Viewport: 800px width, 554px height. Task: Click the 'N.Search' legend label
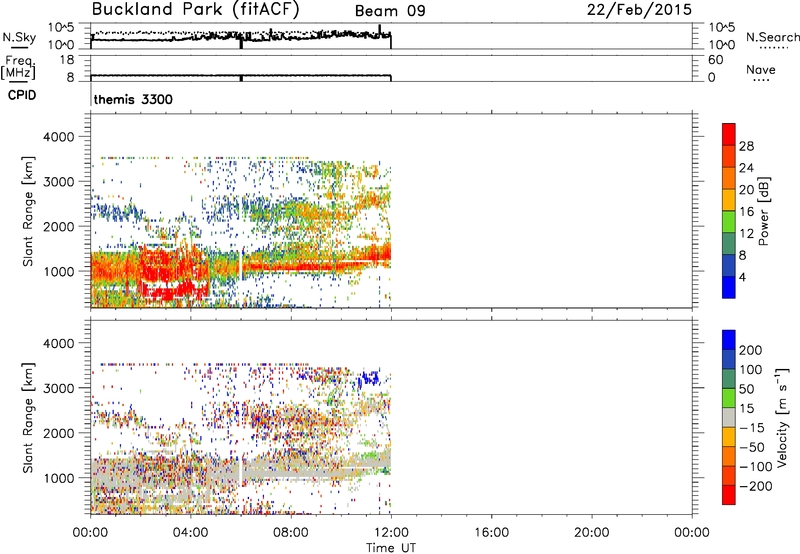click(x=773, y=37)
